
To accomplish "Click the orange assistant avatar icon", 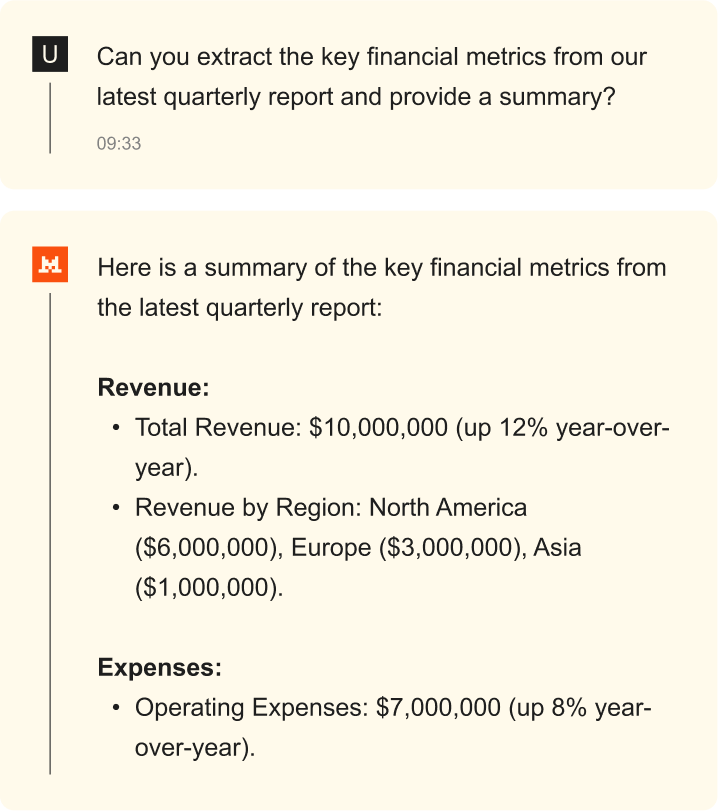I will click(x=50, y=267).
